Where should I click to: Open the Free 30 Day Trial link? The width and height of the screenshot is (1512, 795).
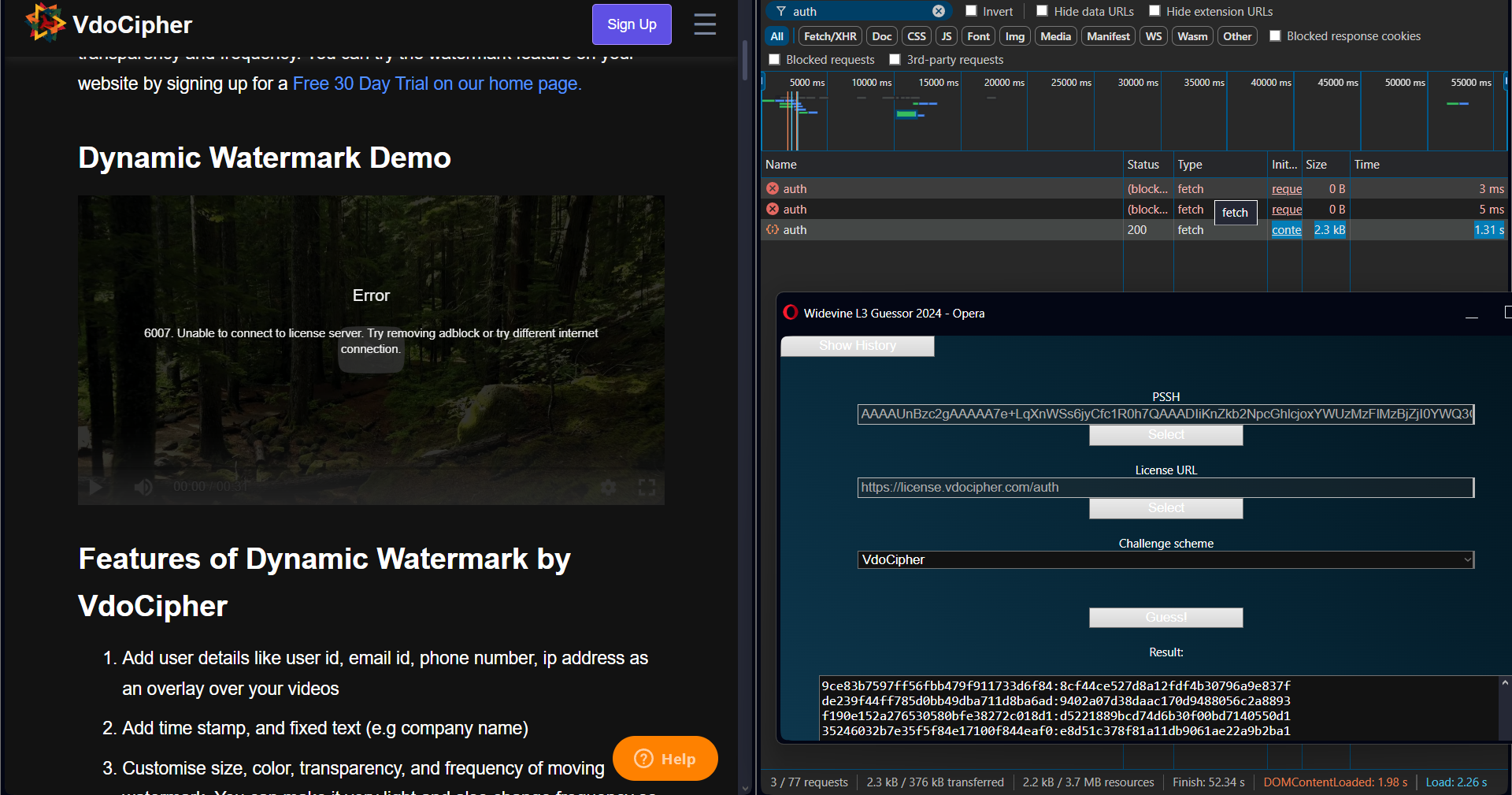click(437, 84)
